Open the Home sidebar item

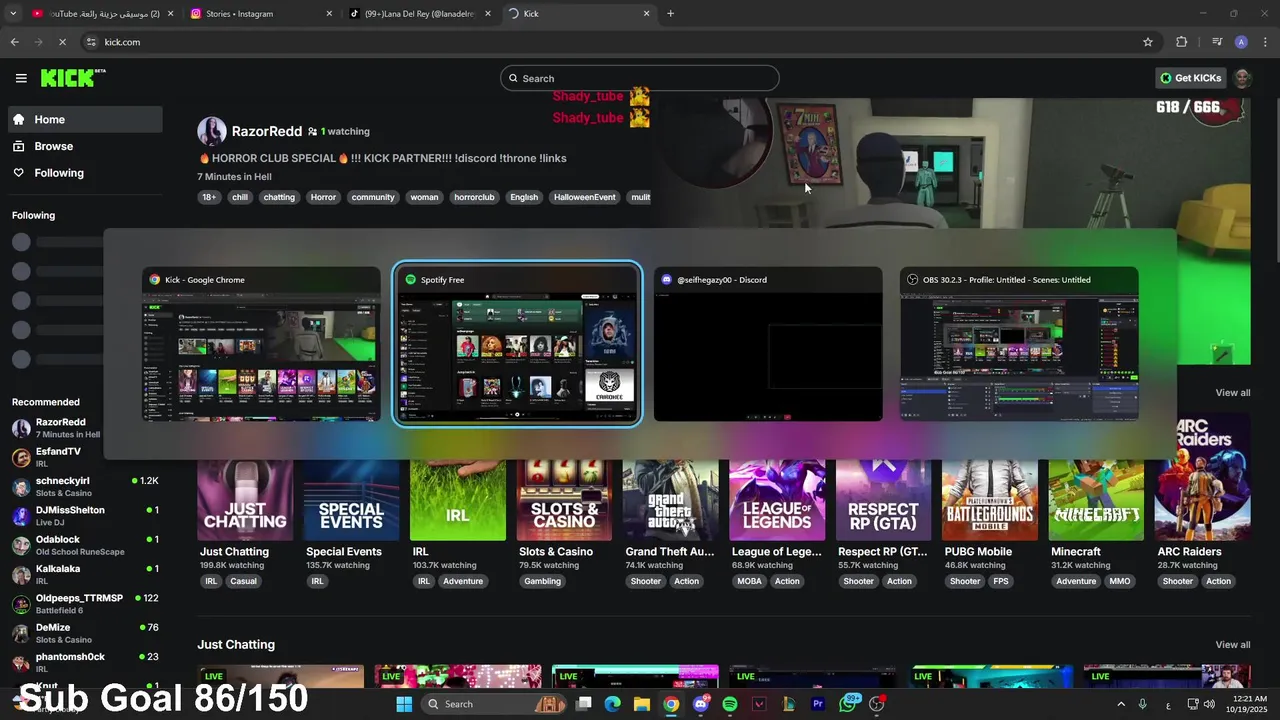click(x=84, y=119)
